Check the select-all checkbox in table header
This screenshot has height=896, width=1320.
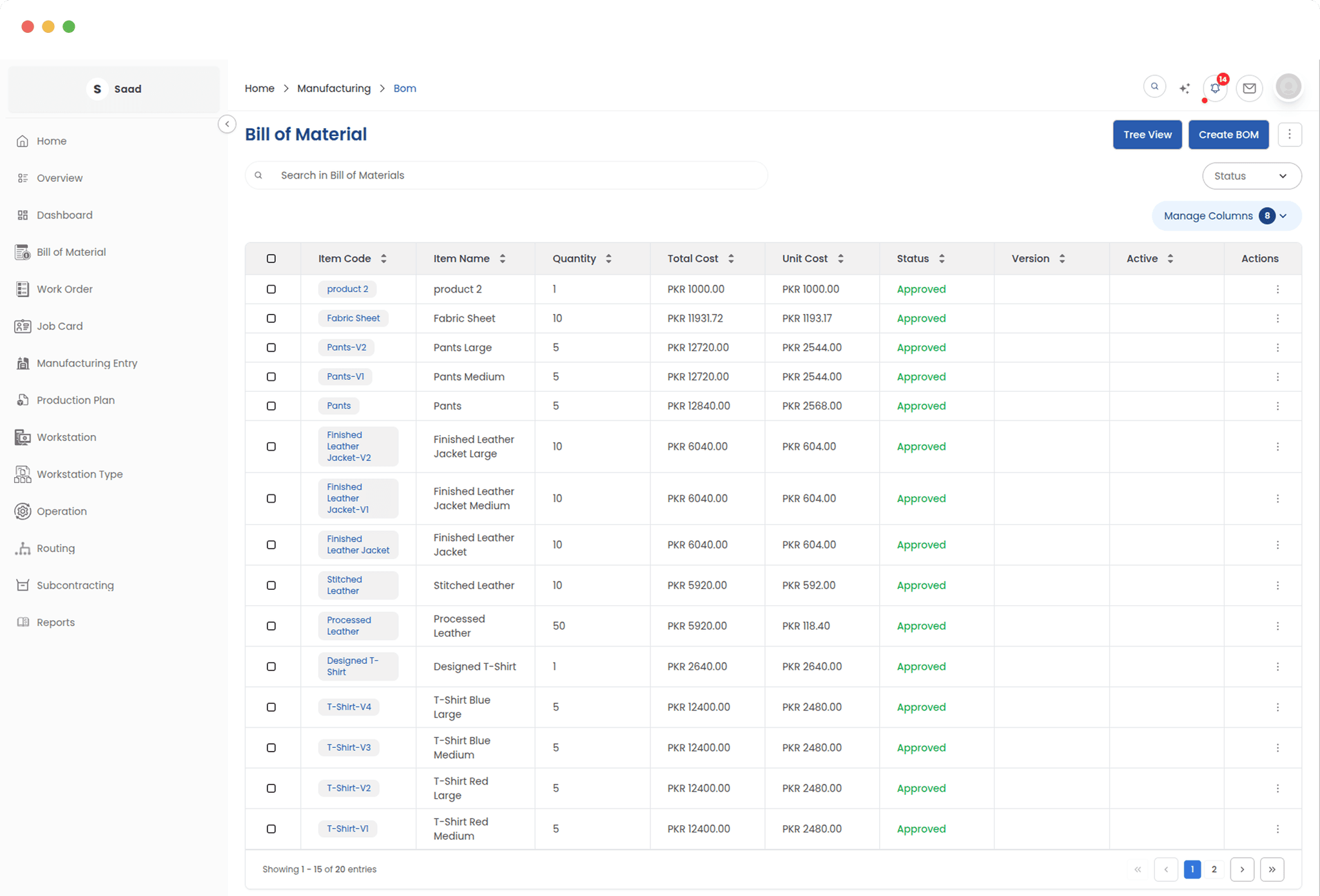pos(271,258)
